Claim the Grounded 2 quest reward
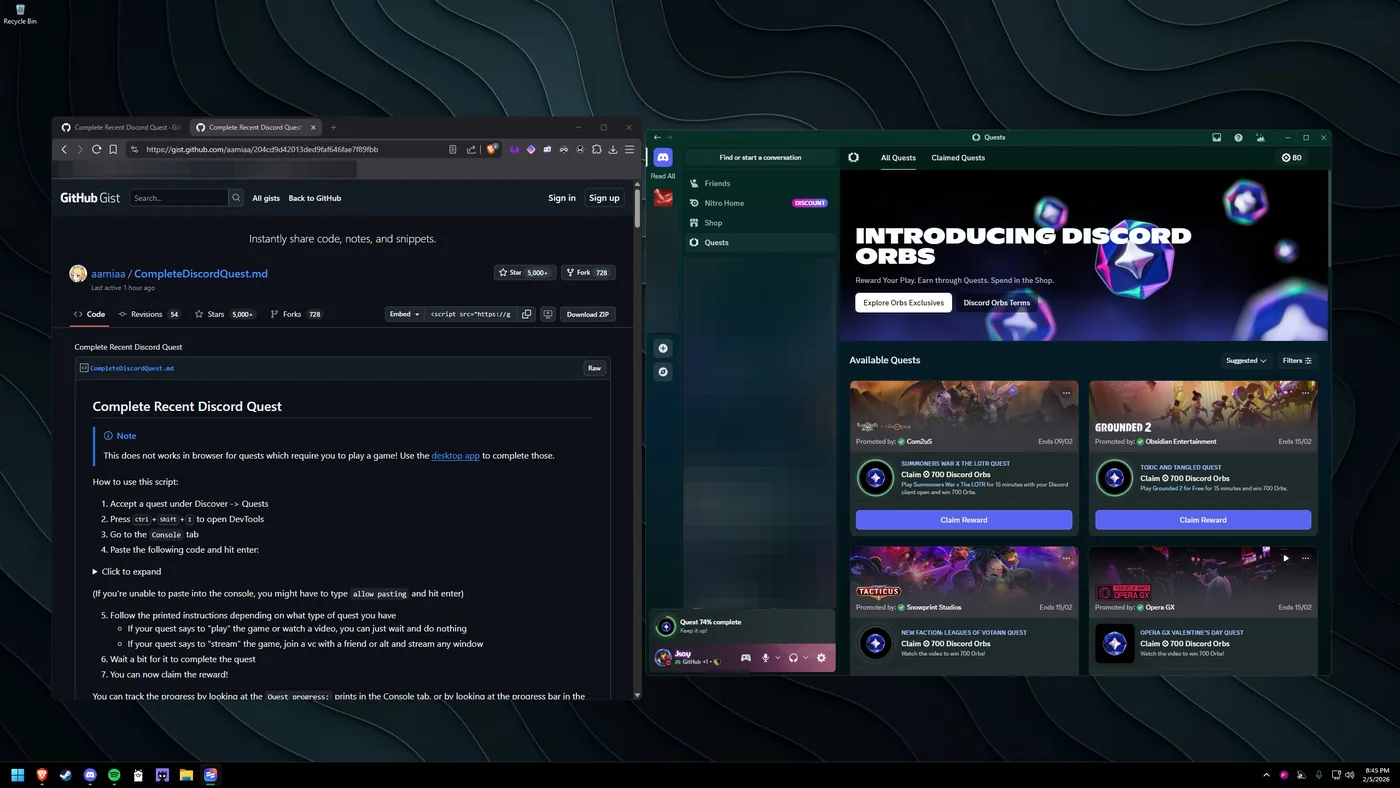 tap(1203, 520)
